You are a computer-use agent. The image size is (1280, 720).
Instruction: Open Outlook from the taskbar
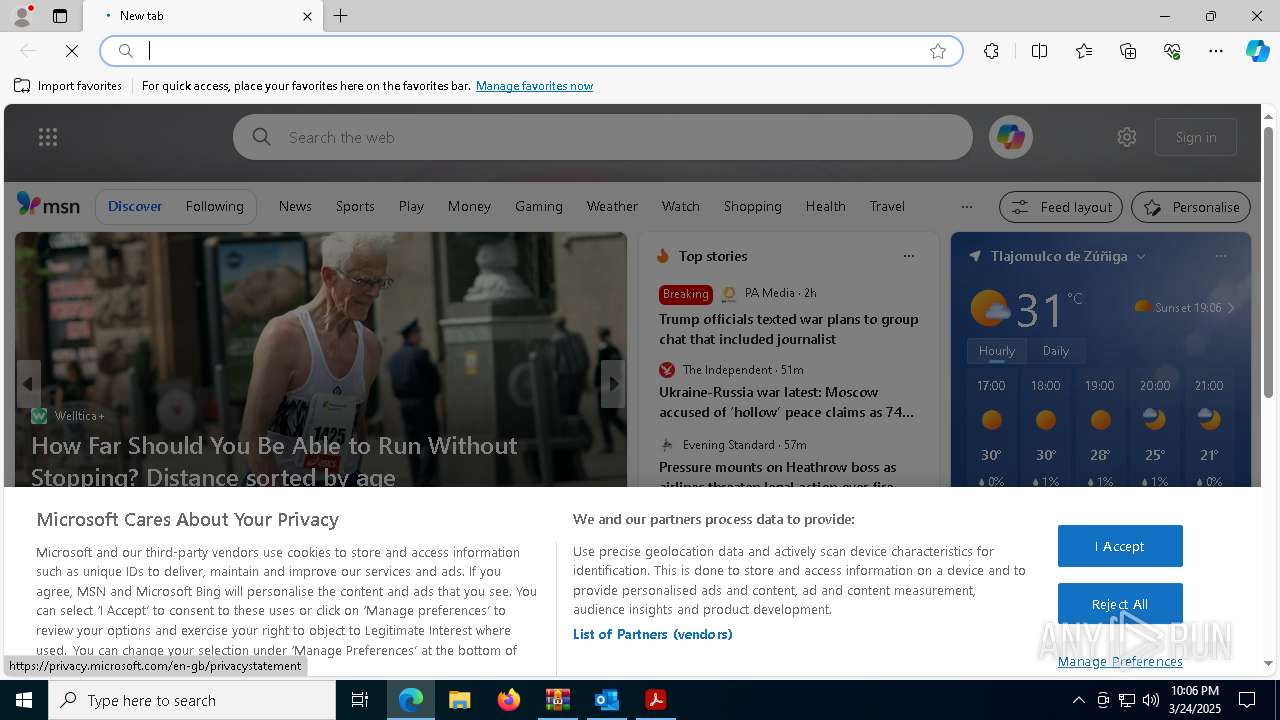606,700
